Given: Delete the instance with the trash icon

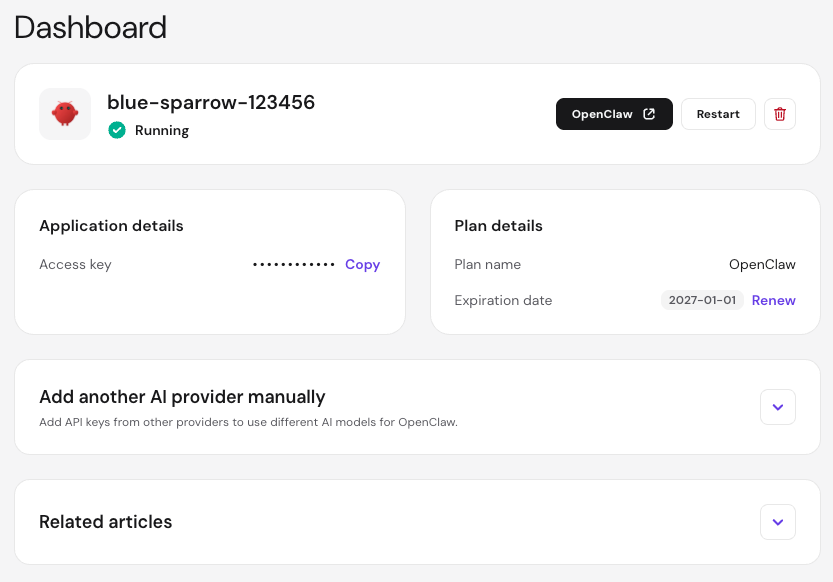Looking at the screenshot, I should 780,114.
